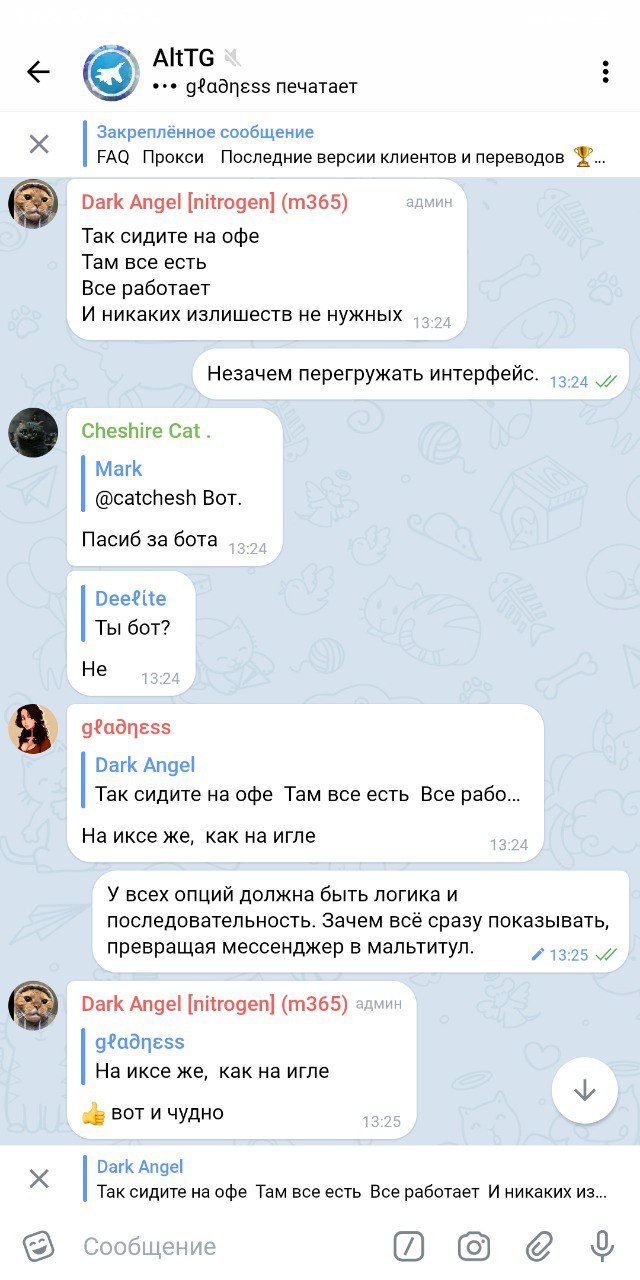Screen dimensions: 640x1280
Task: Open the pinned message text
Action: 345,144
